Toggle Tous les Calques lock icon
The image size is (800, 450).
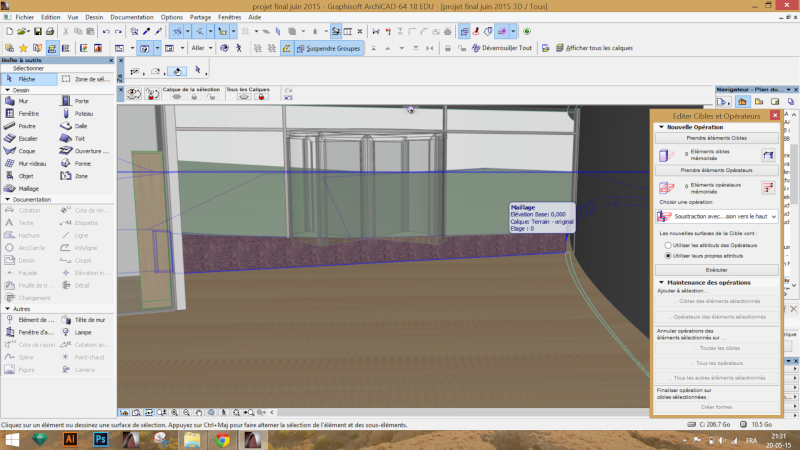[262, 97]
